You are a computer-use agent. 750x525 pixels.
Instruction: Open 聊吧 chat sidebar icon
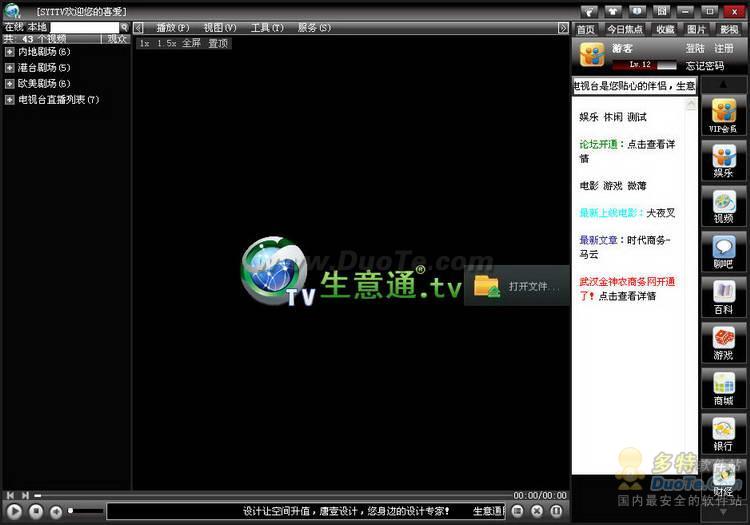(x=723, y=252)
